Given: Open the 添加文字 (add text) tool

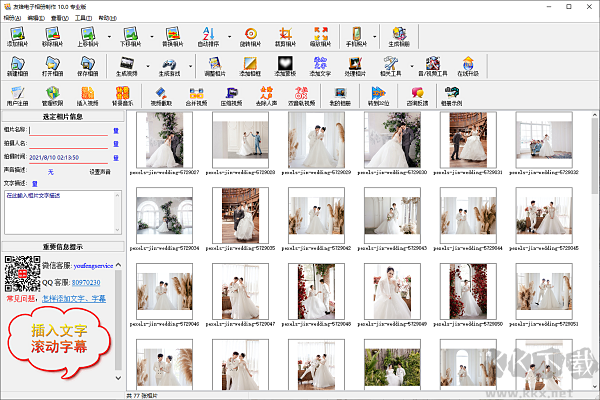Looking at the screenshot, I should click(x=322, y=69).
